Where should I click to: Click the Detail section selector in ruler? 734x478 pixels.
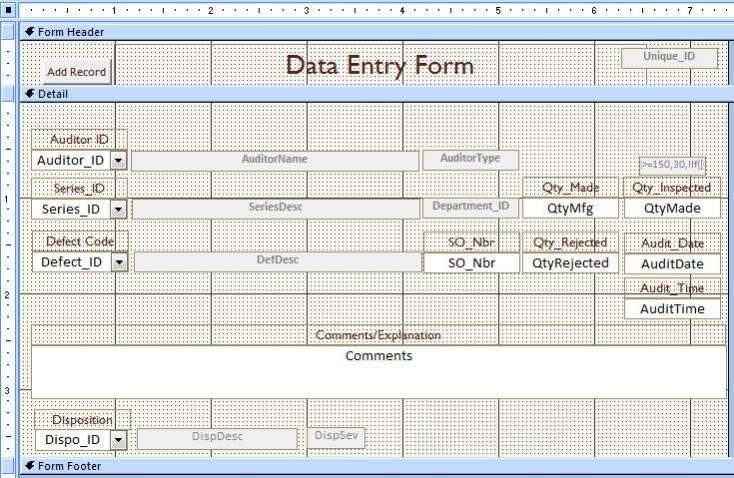click(8, 94)
